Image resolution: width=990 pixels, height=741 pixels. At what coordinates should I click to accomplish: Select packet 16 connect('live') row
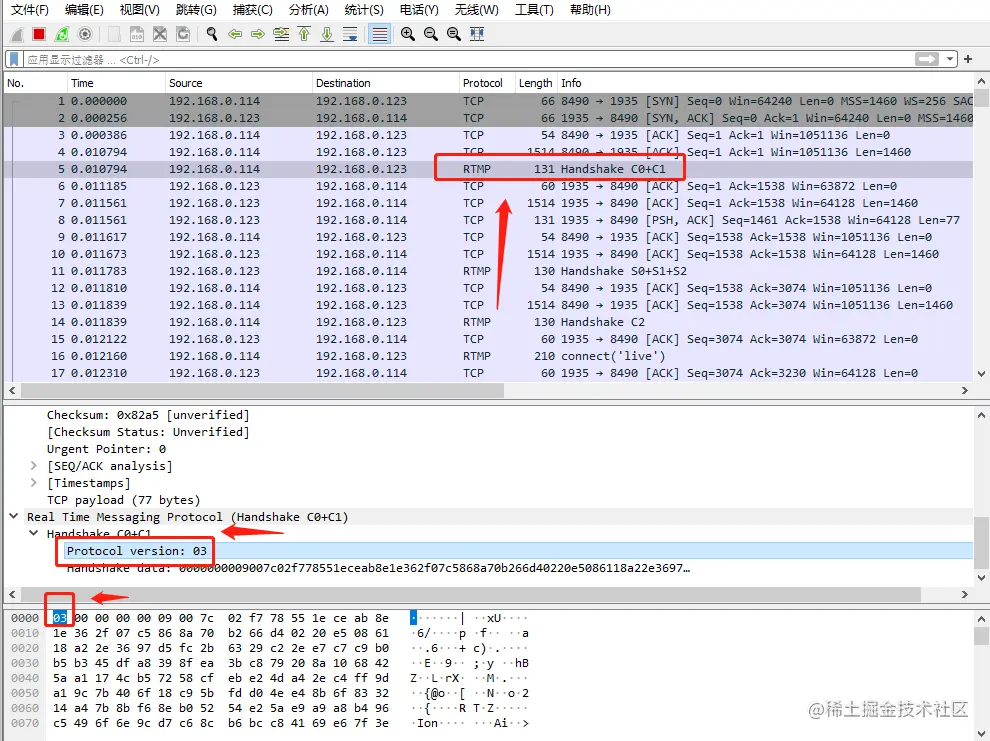(x=488, y=356)
